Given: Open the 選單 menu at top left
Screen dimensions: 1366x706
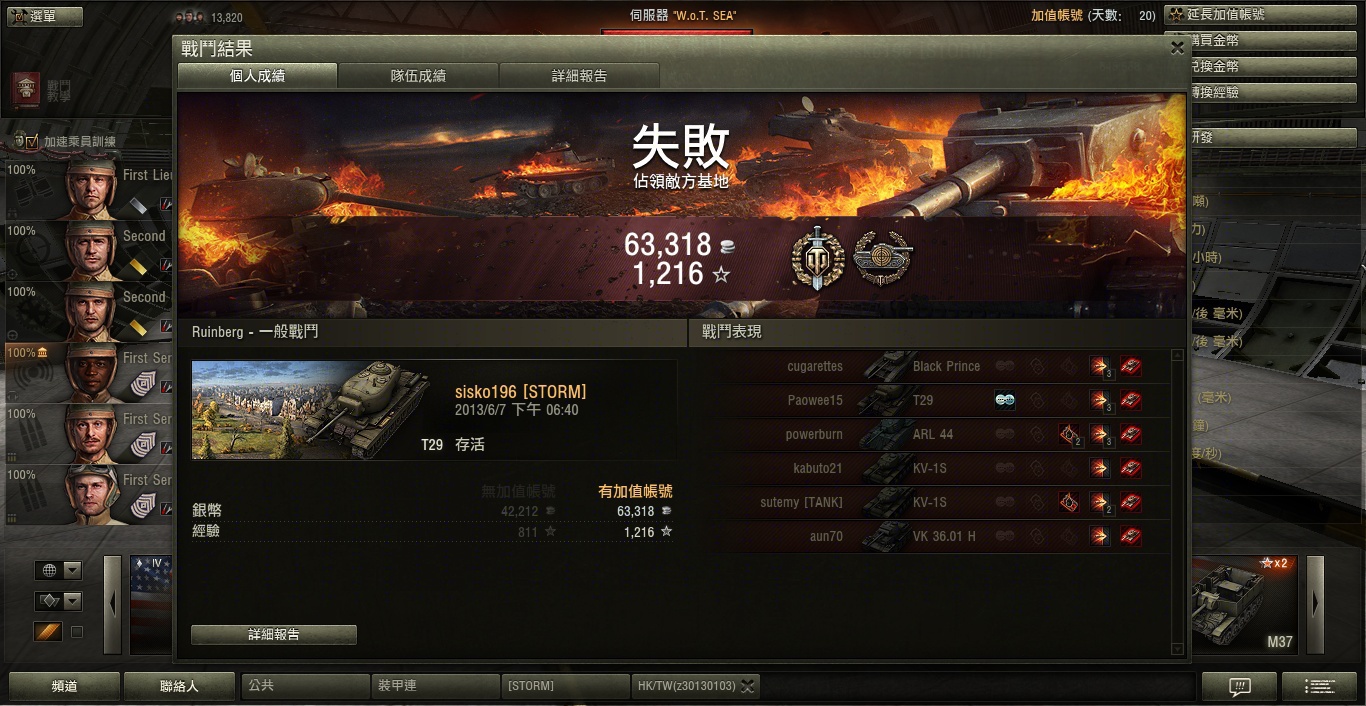Looking at the screenshot, I should click(31, 16).
